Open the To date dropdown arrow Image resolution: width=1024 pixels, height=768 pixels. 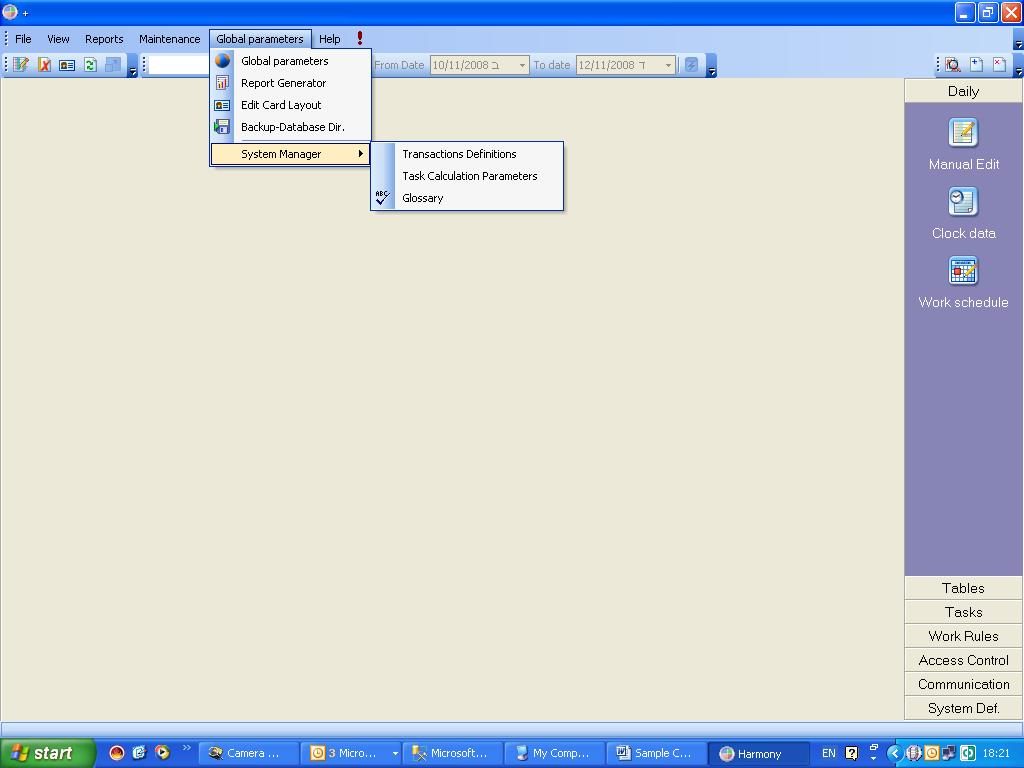point(668,65)
